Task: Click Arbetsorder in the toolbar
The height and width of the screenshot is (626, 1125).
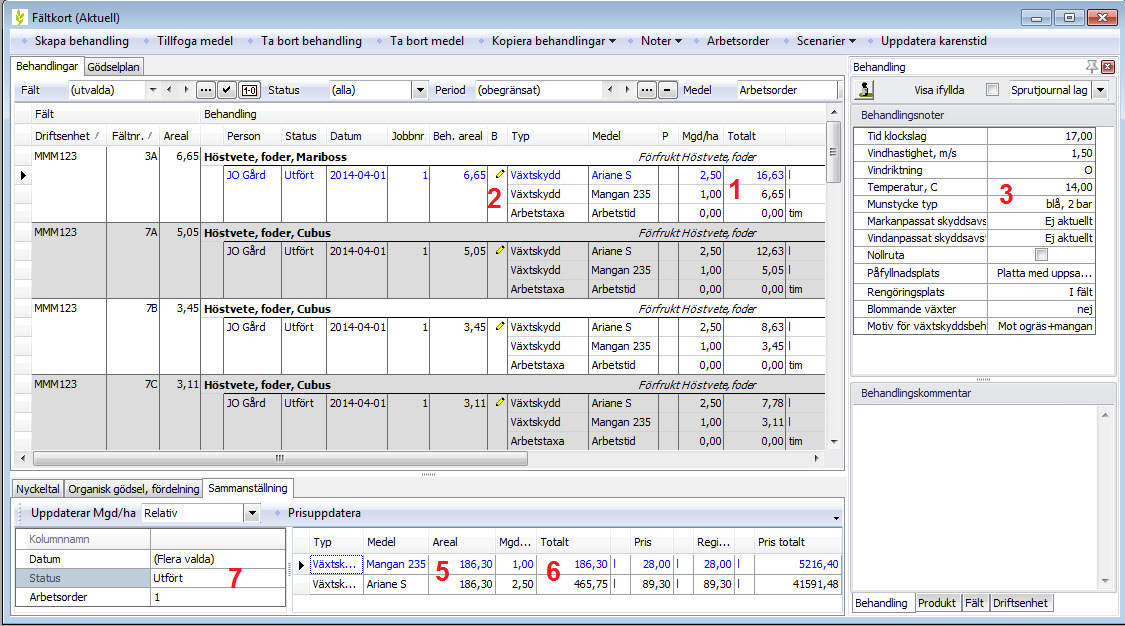Action: [x=738, y=41]
